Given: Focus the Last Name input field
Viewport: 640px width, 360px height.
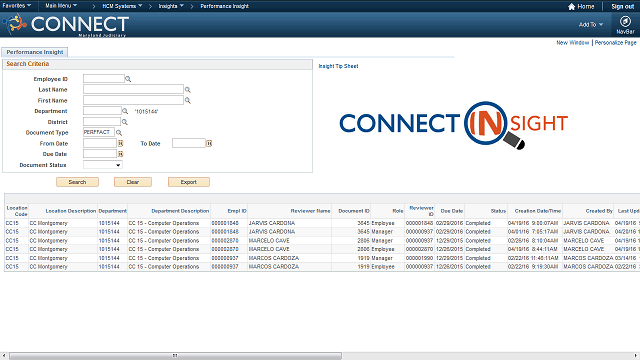Looking at the screenshot, I should [x=133, y=89].
